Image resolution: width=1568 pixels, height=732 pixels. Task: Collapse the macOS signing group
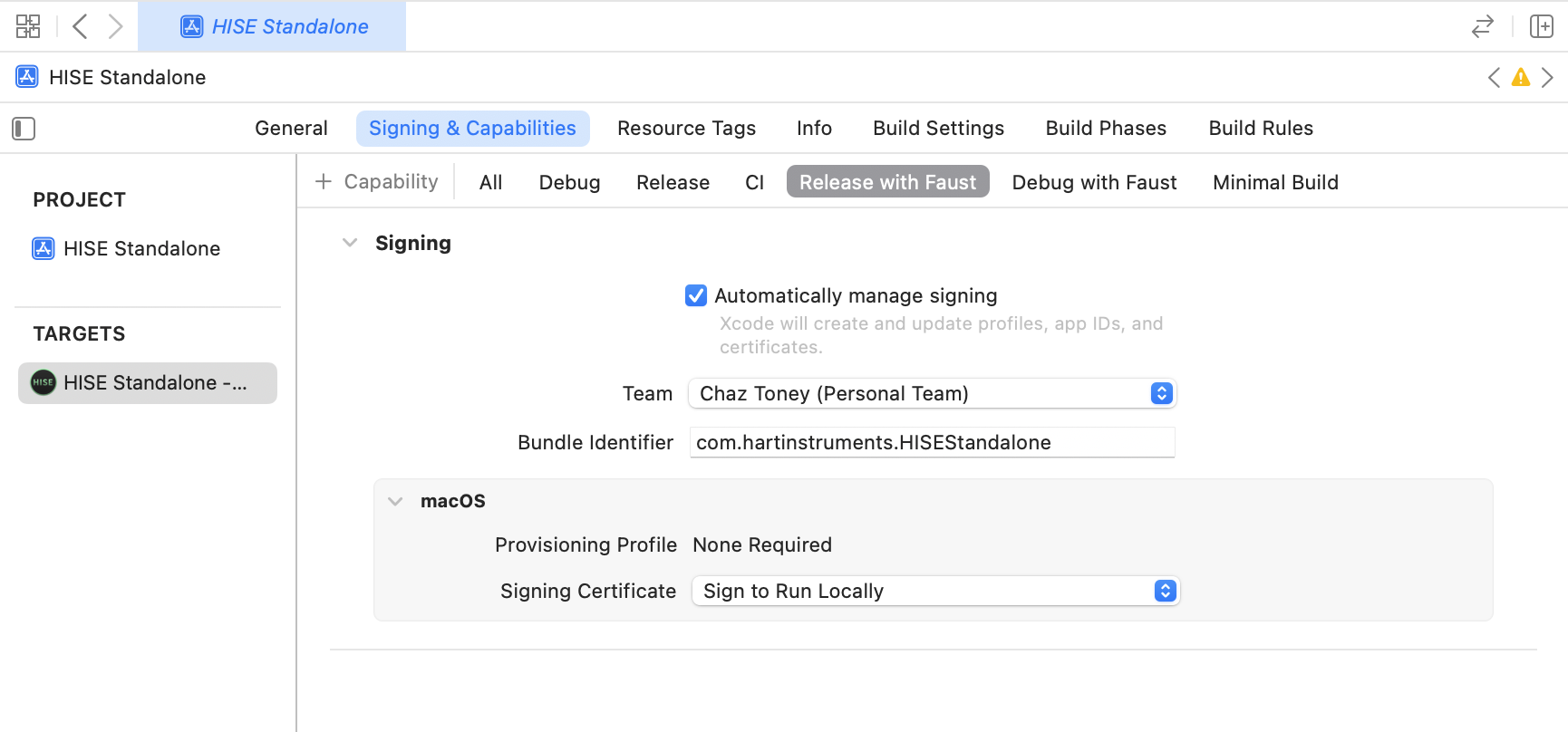[x=395, y=501]
